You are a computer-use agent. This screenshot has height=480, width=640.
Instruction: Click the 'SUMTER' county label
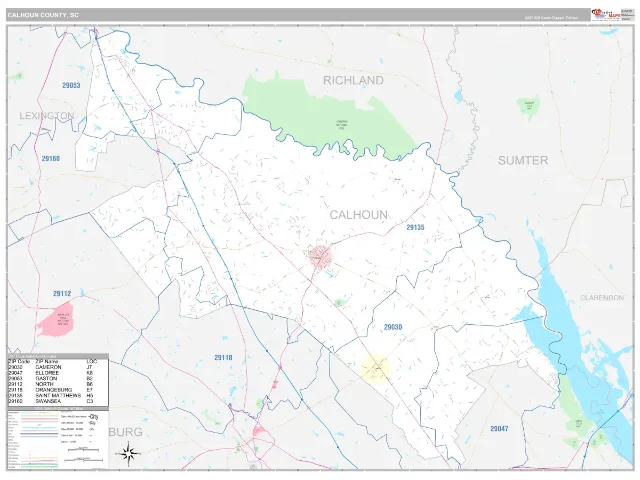(523, 160)
